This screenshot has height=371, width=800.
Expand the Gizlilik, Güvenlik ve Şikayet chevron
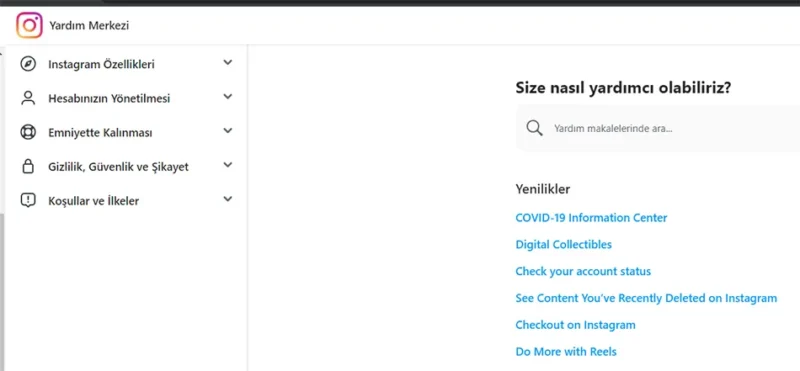click(x=228, y=165)
